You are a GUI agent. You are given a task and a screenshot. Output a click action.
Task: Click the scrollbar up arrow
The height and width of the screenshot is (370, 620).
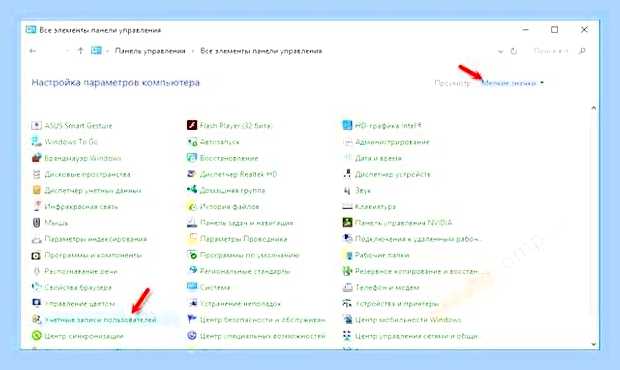coord(594,108)
